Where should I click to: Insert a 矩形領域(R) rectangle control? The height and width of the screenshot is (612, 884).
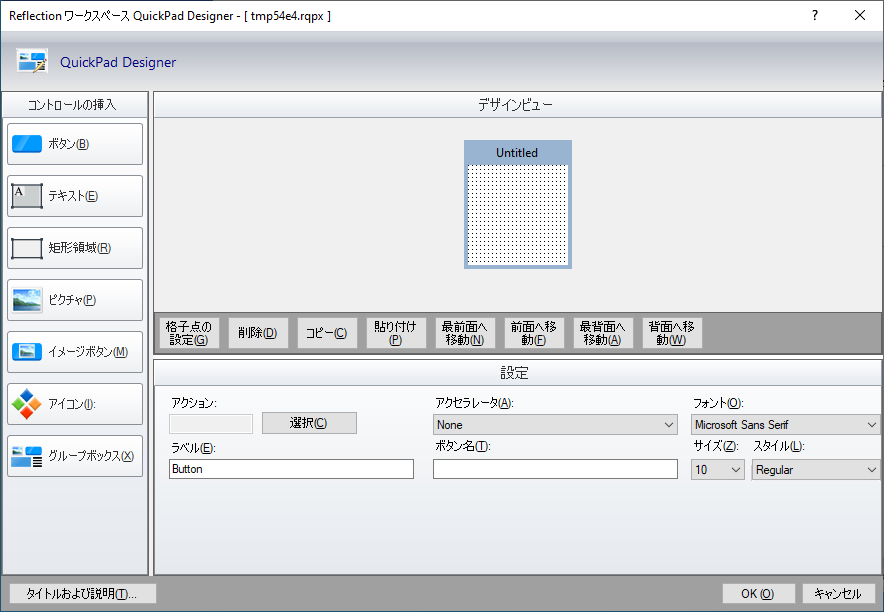pos(75,248)
